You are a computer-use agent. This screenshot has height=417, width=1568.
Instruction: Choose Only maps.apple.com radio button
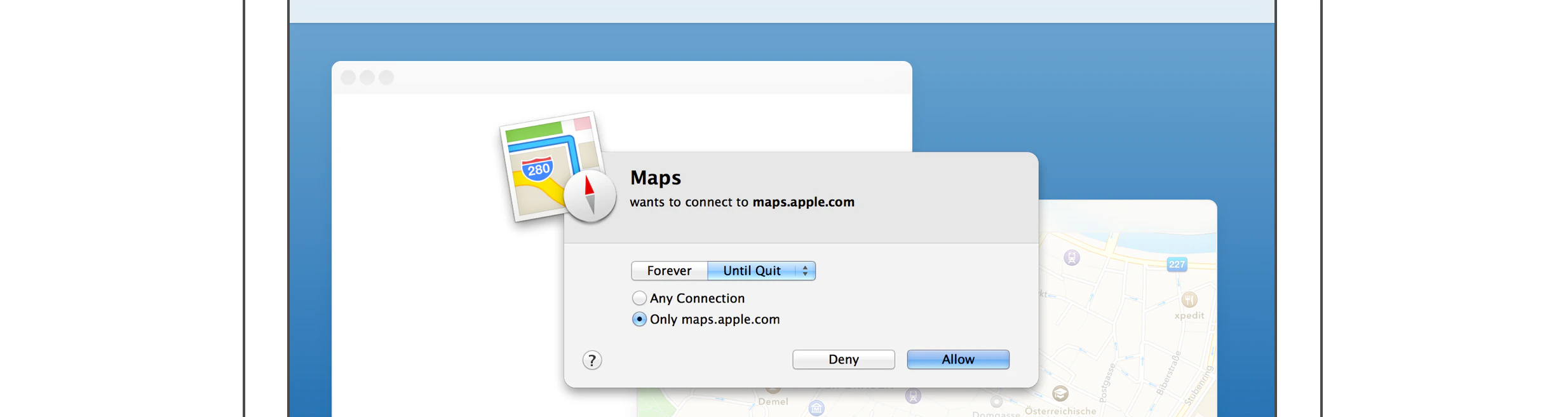click(639, 319)
